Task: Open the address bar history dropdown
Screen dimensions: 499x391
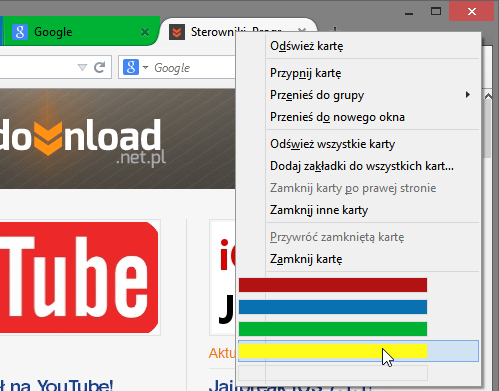Action: pos(82,68)
